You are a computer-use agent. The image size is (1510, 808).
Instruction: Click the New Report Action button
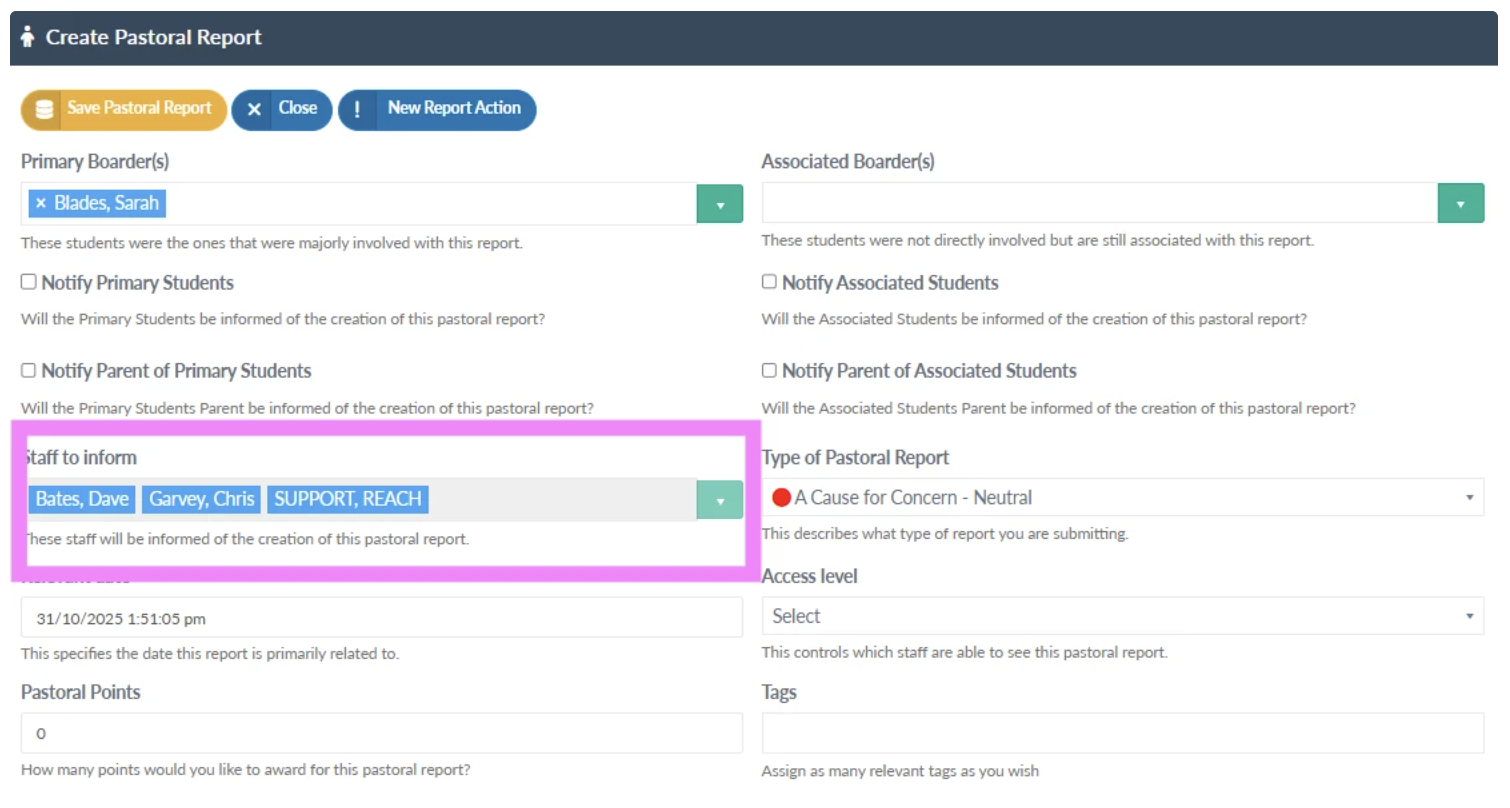[x=437, y=109]
